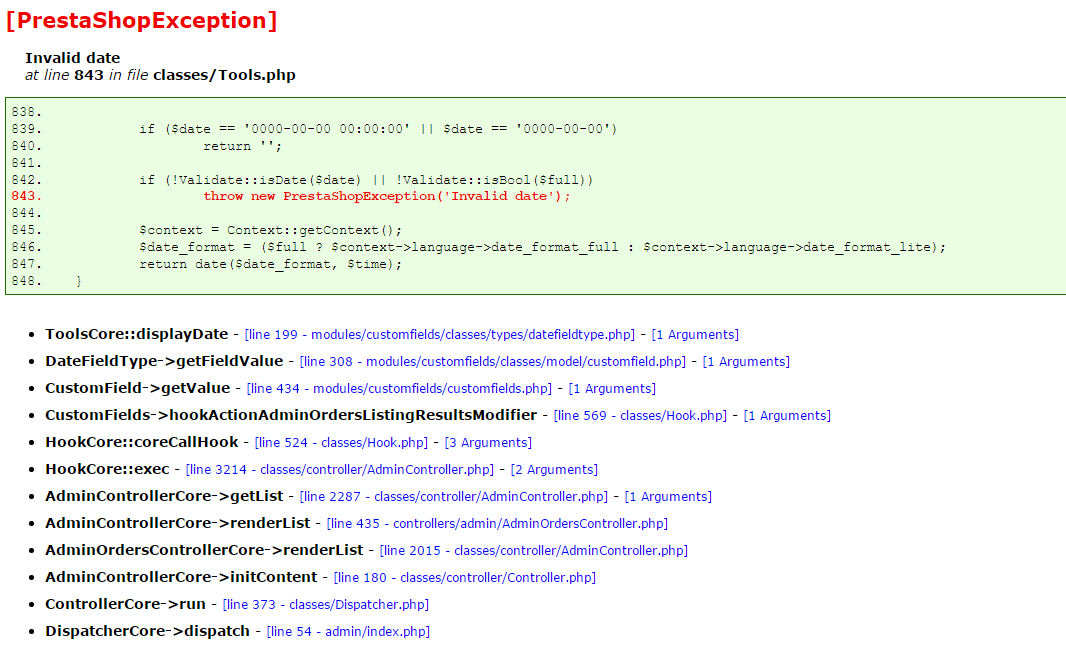The image size is (1066, 650).
Task: Open the line 3214 AdminController.php link
Action: coord(339,470)
